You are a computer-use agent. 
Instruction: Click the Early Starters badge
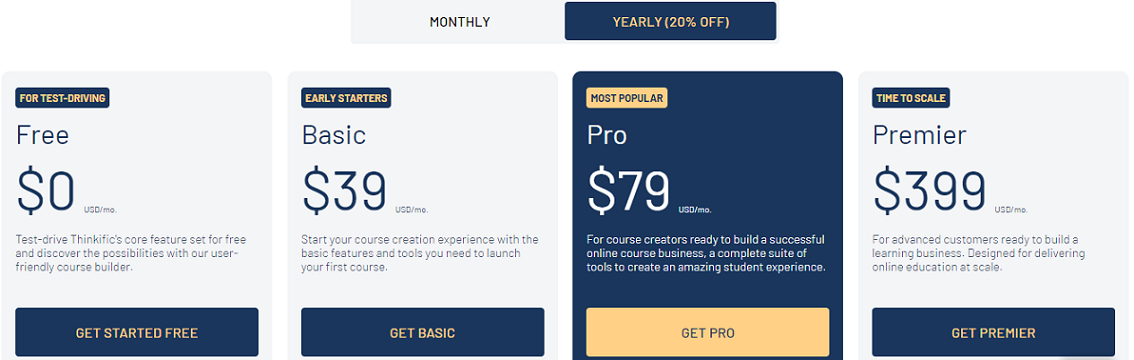346,98
